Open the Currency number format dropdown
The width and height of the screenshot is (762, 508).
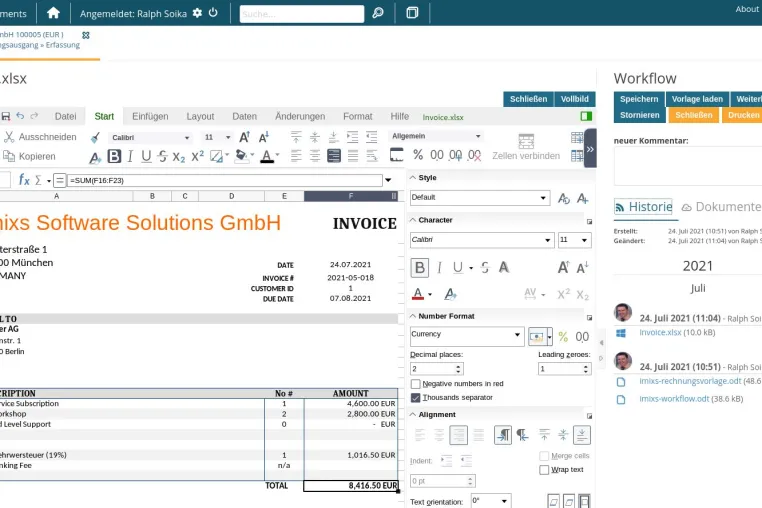pos(517,334)
